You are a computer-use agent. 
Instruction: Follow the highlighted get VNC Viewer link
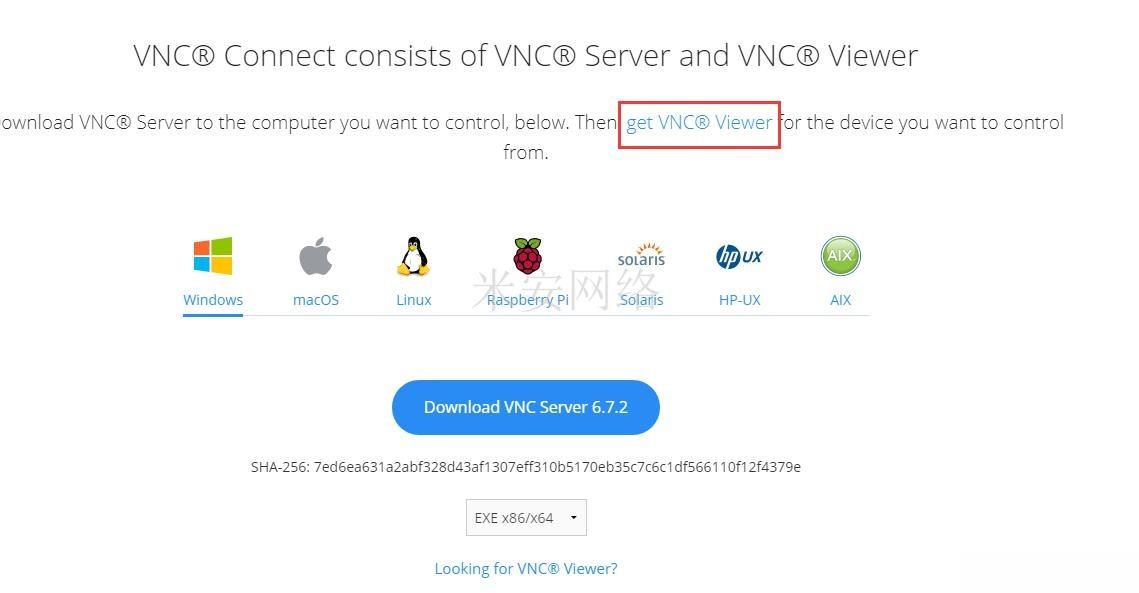(699, 123)
